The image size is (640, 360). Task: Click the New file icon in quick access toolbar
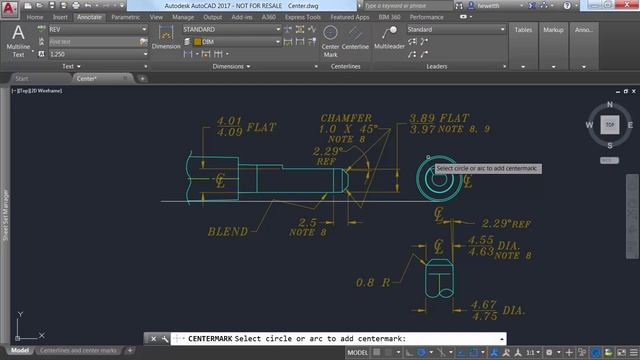[x=28, y=6]
